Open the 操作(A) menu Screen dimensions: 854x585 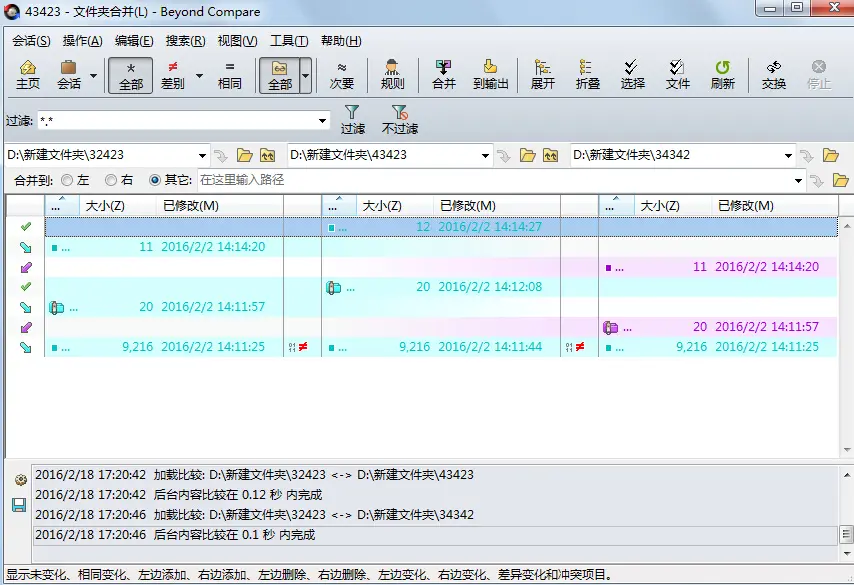[x=82, y=41]
